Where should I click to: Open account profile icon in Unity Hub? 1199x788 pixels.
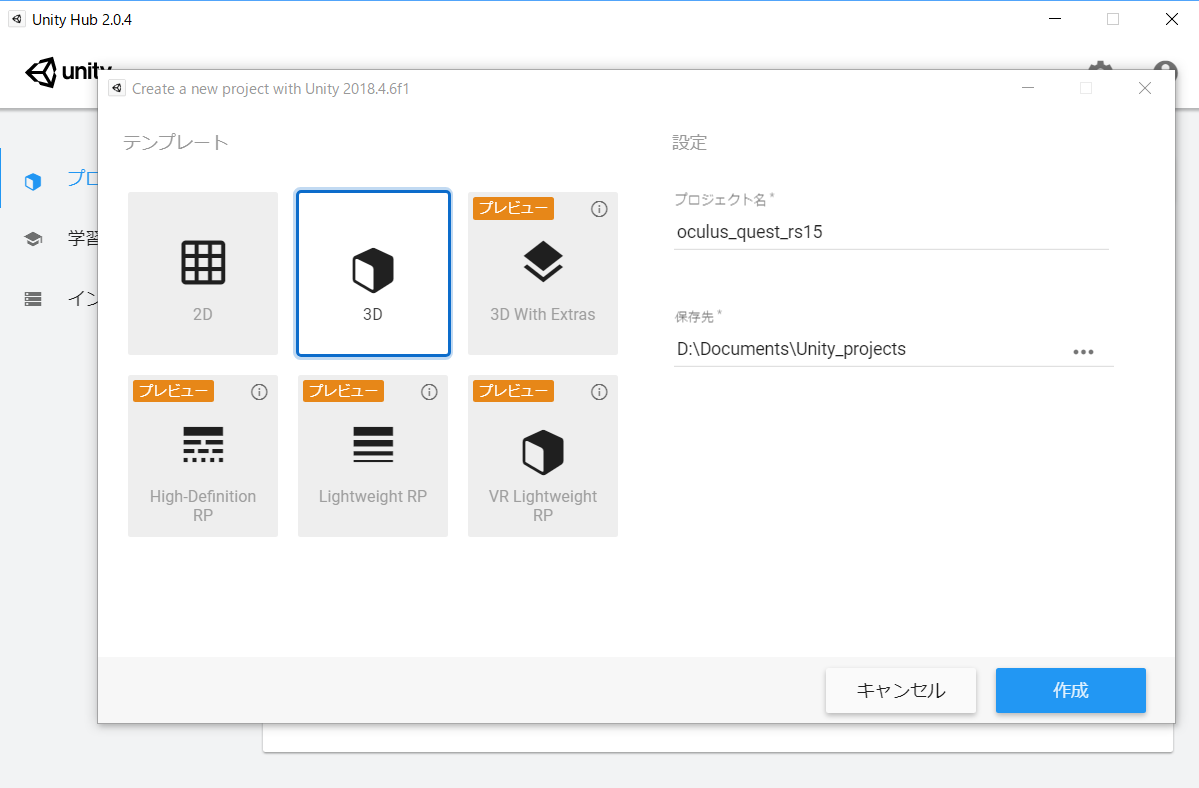pos(1165,70)
